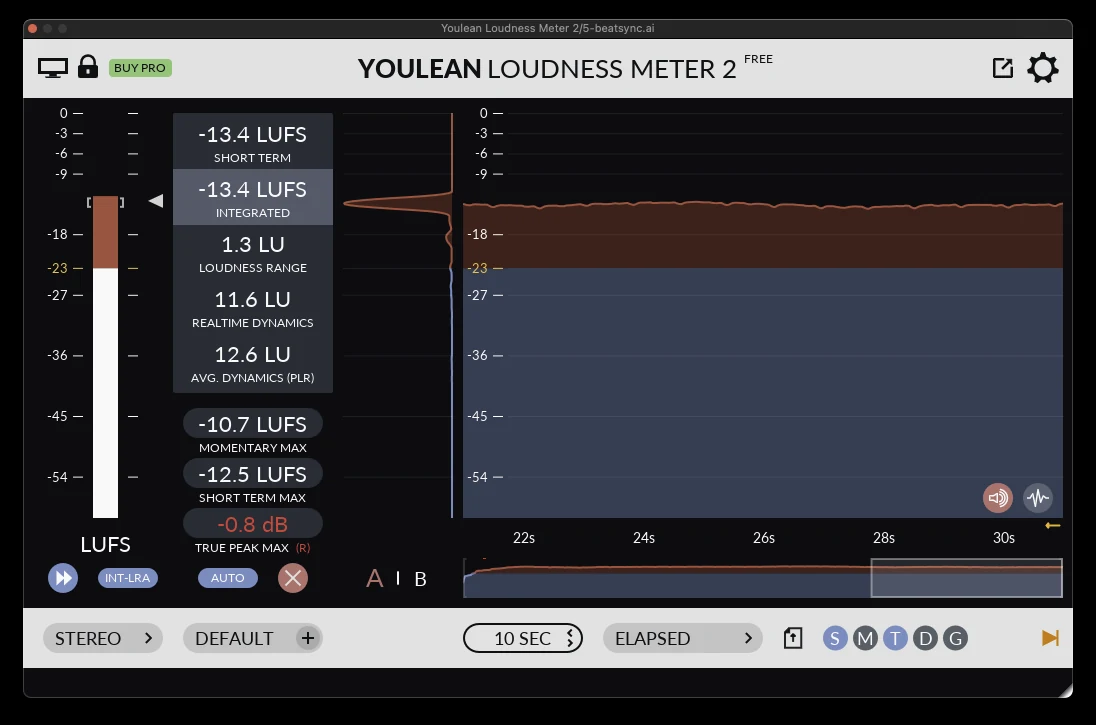Select state B
The image size is (1096, 725).
420,579
